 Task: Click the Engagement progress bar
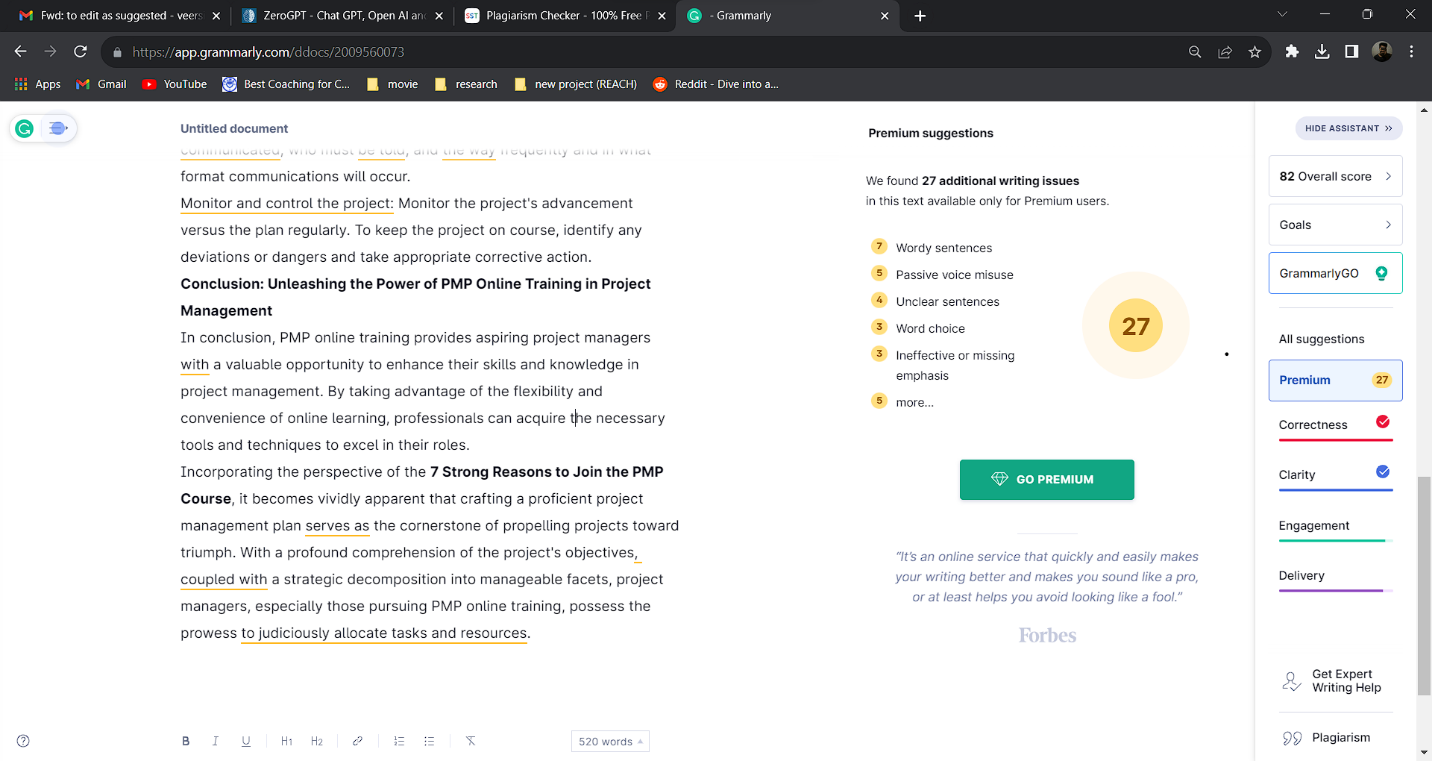pyautogui.click(x=1335, y=541)
